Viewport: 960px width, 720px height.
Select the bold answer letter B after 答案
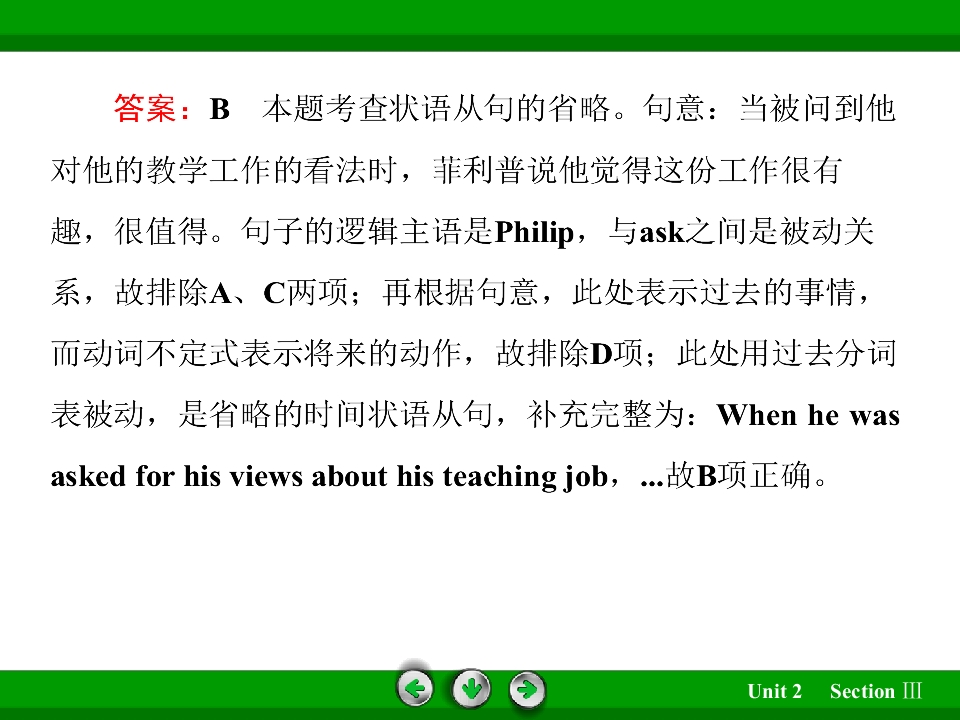[220, 109]
